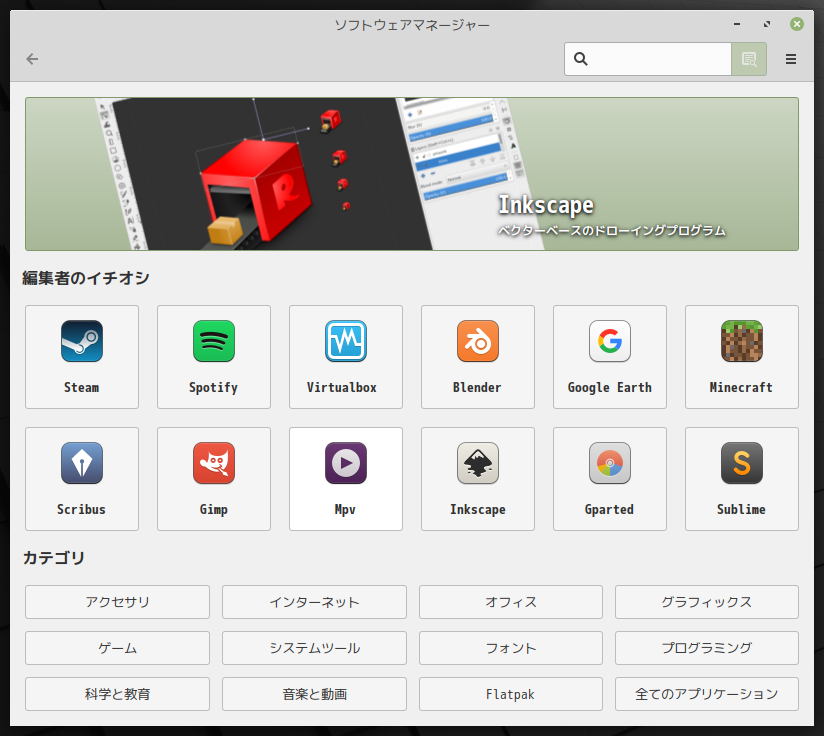The width and height of the screenshot is (824, 736).
Task: Open the システムツール category
Action: [314, 648]
